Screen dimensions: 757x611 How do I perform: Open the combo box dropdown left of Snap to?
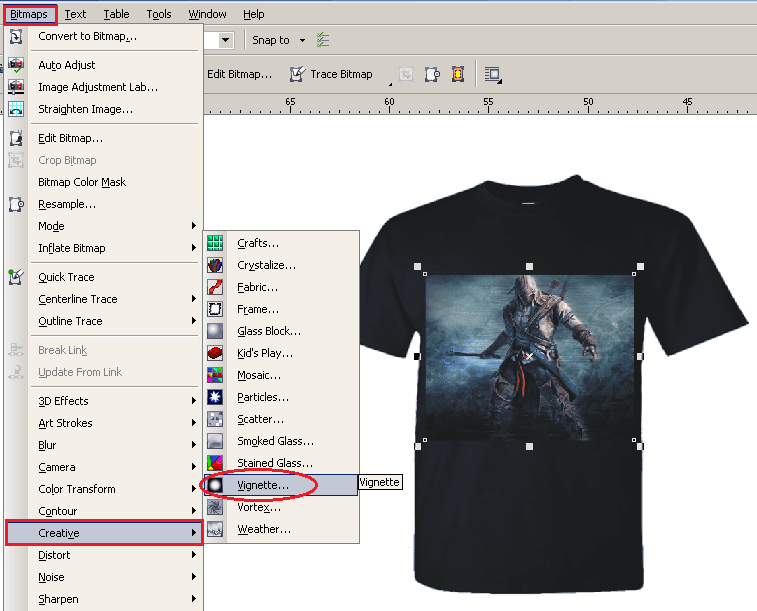pos(225,41)
